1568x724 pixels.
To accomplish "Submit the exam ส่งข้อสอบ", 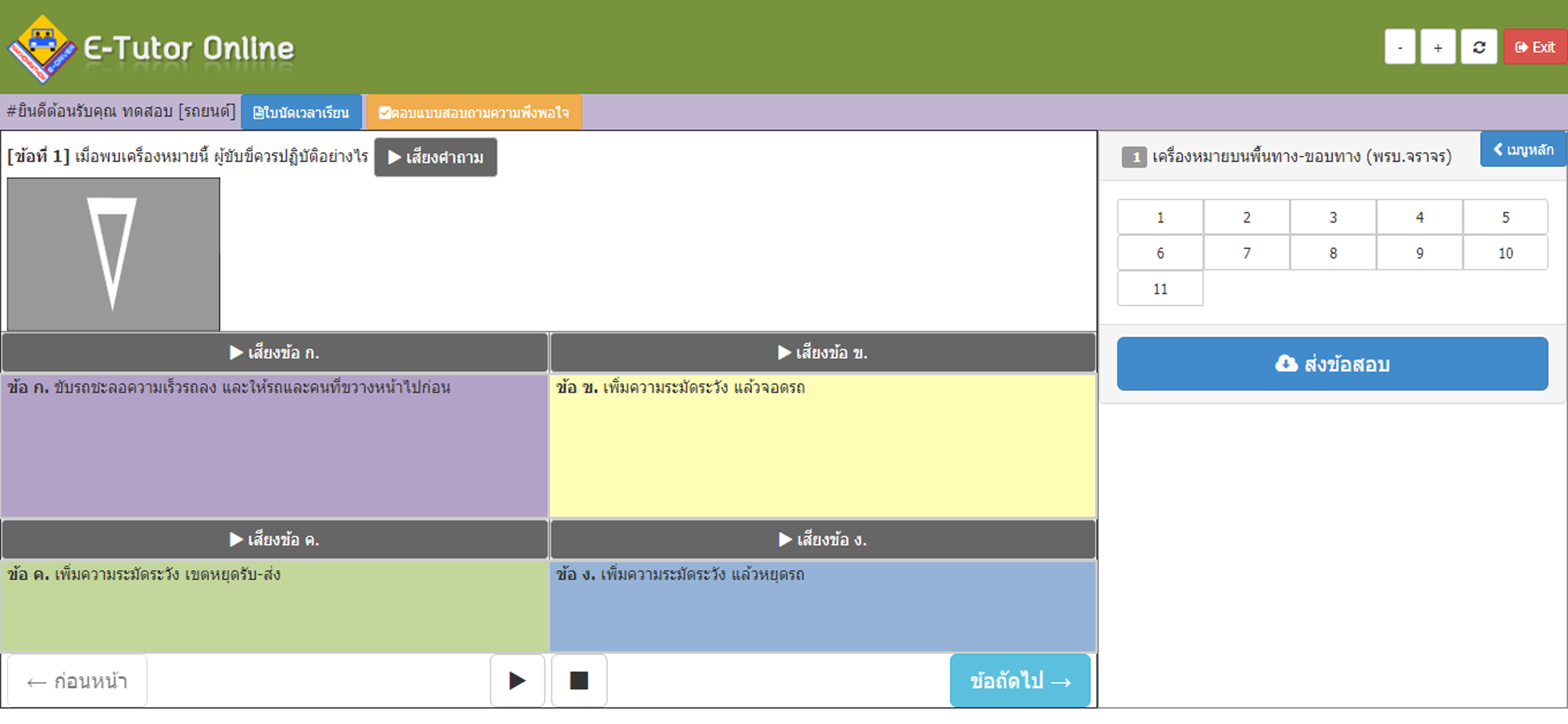I will click(1332, 364).
